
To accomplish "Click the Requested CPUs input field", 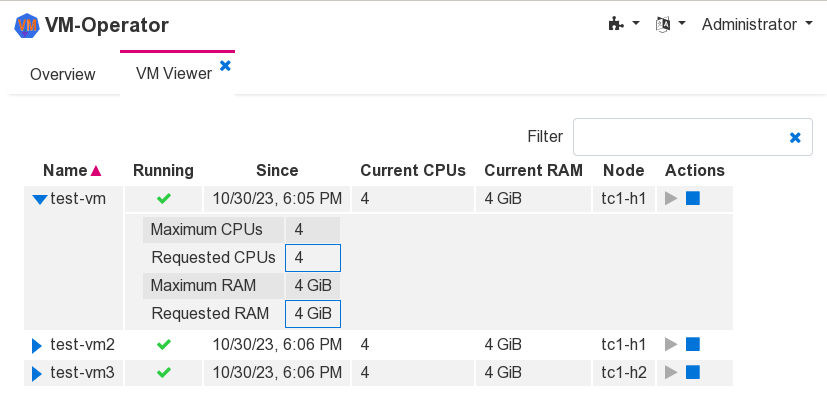I will pos(312,258).
